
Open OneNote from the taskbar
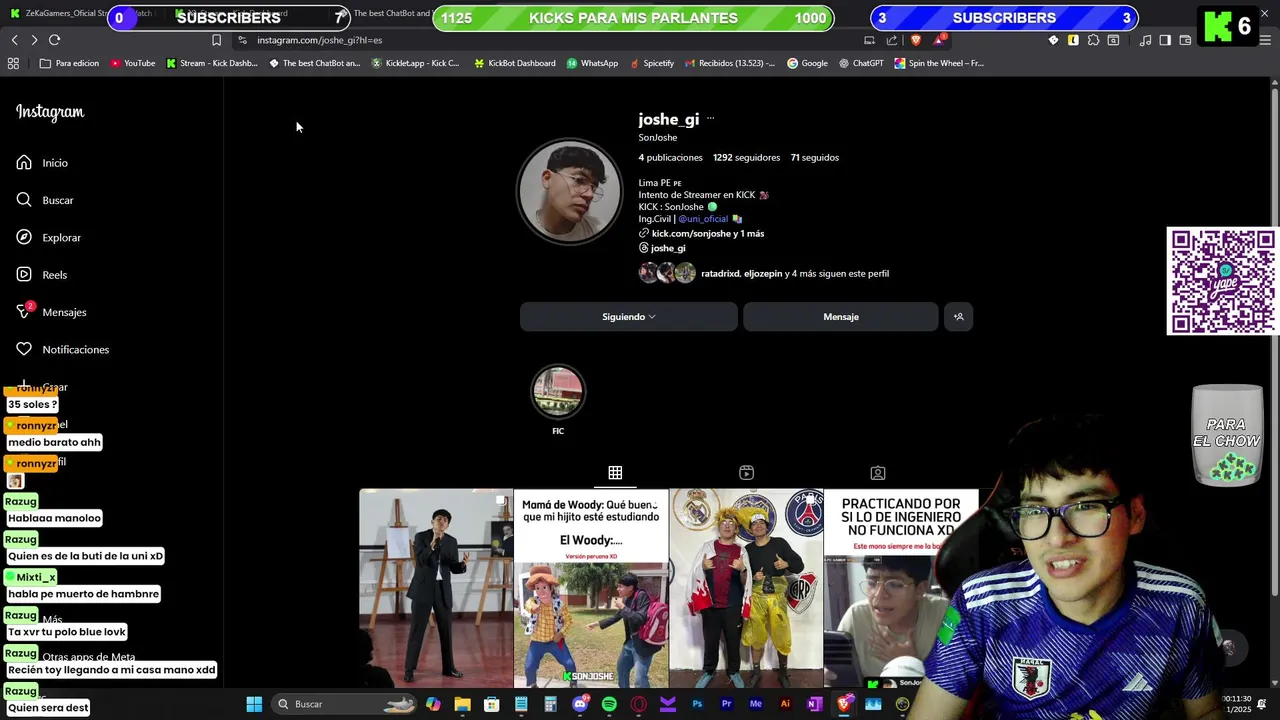point(814,704)
